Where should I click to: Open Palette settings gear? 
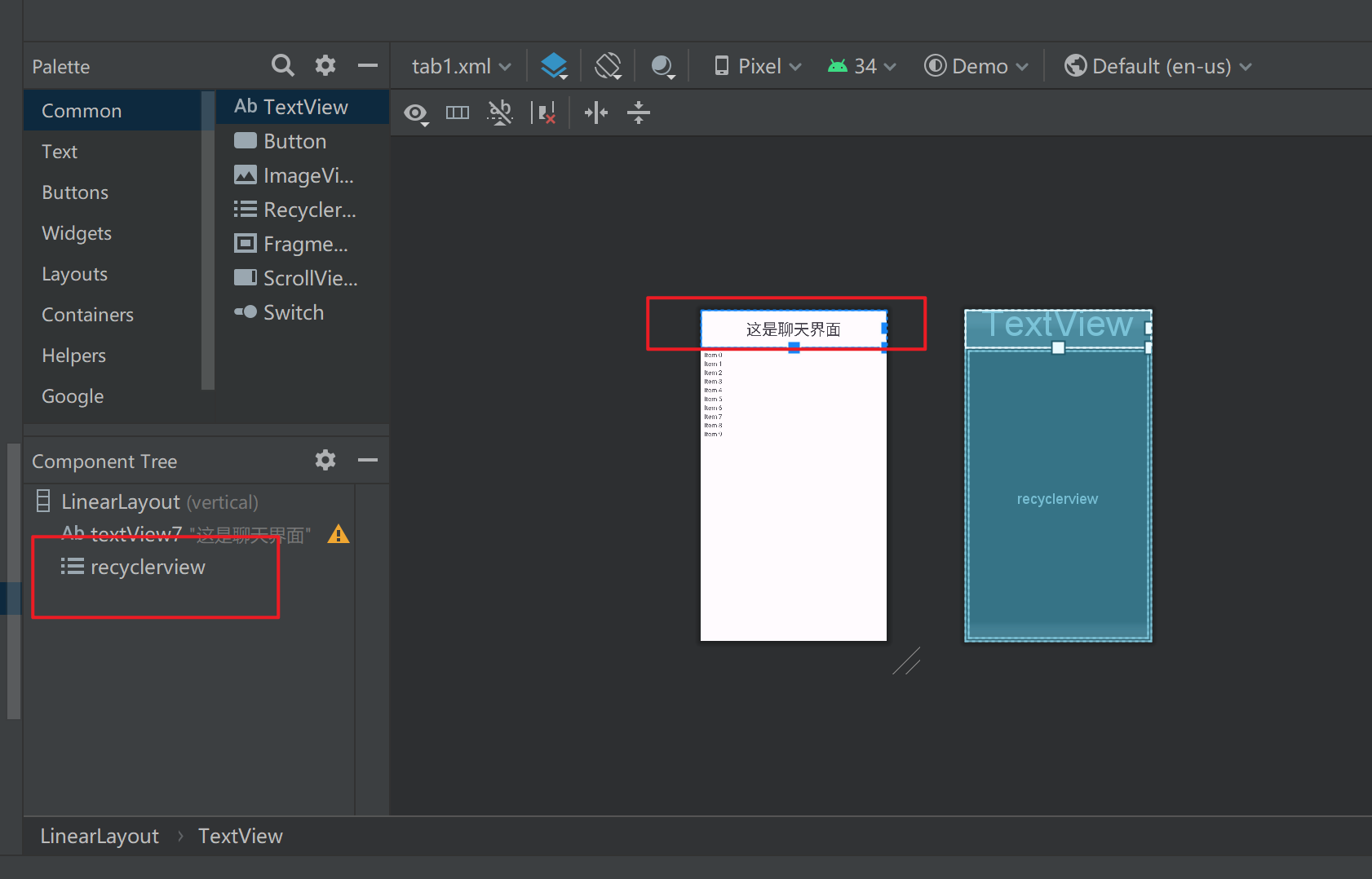[x=325, y=65]
